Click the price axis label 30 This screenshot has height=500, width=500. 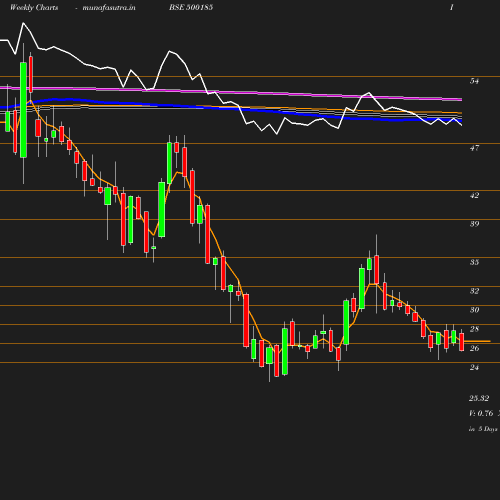coord(474,310)
